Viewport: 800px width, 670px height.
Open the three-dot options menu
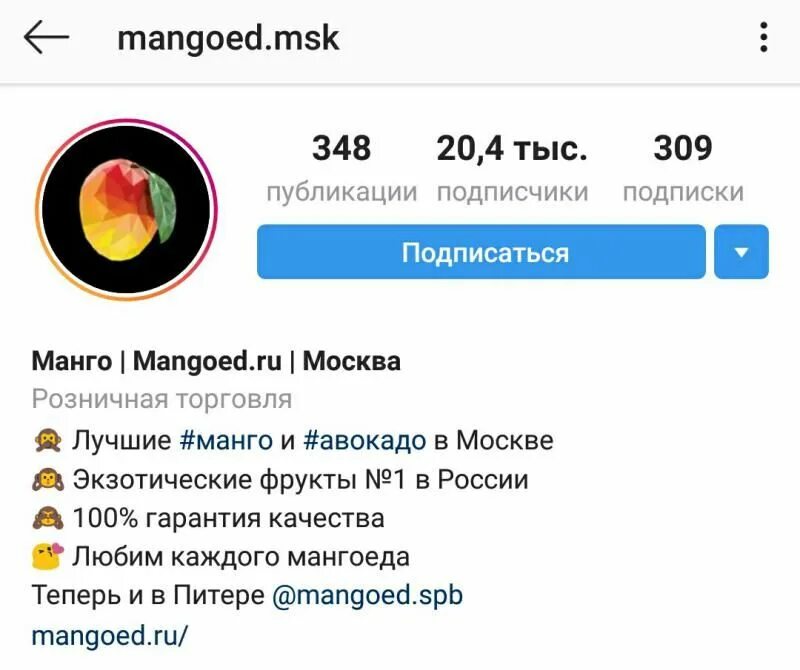pyautogui.click(x=763, y=37)
